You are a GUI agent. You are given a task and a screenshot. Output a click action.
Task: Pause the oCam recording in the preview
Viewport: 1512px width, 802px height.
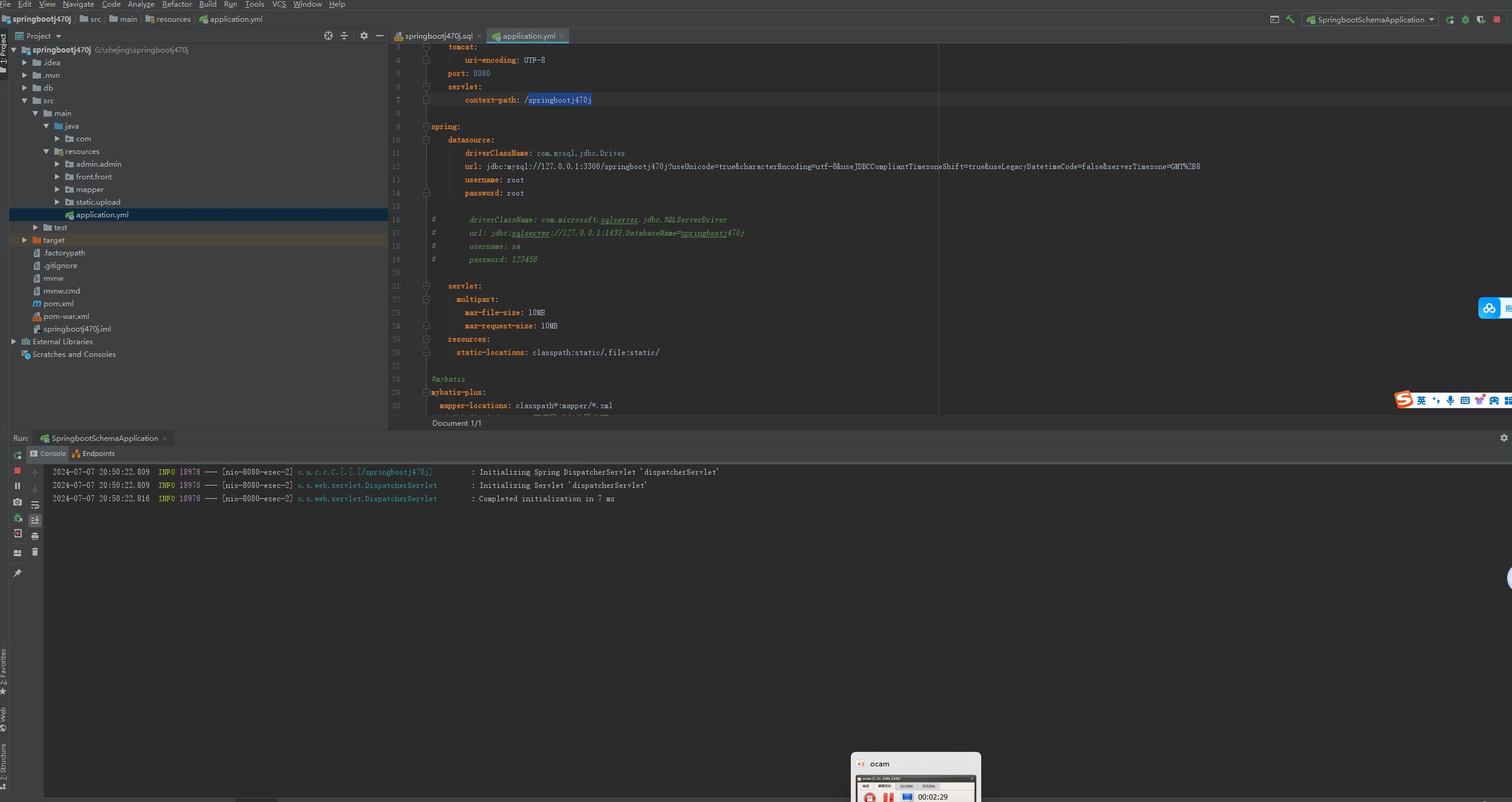pyautogui.click(x=888, y=797)
